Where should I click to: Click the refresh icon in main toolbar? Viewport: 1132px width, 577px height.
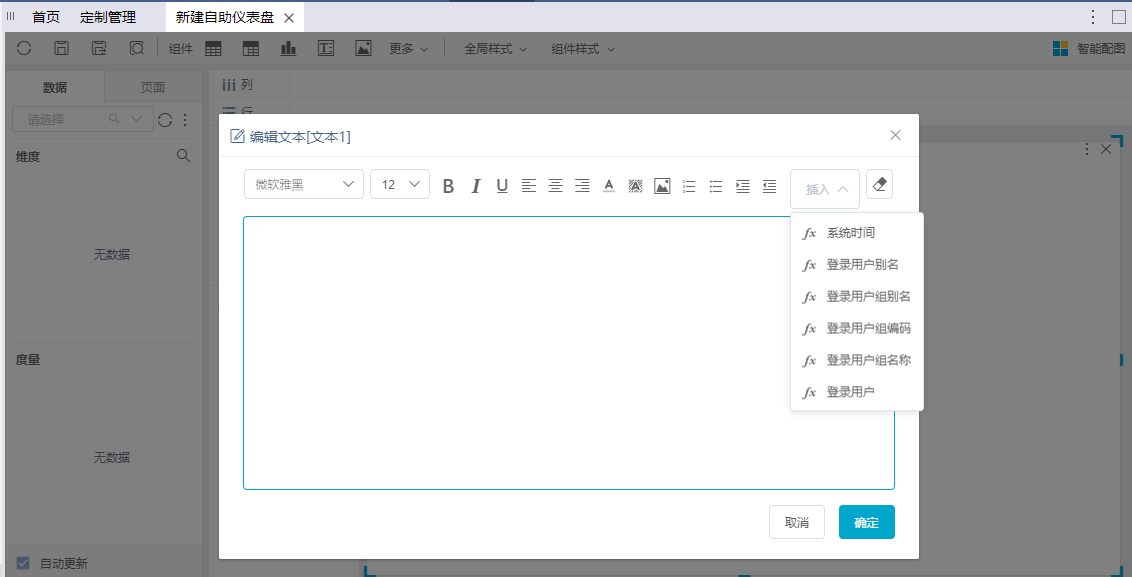click(x=24, y=48)
